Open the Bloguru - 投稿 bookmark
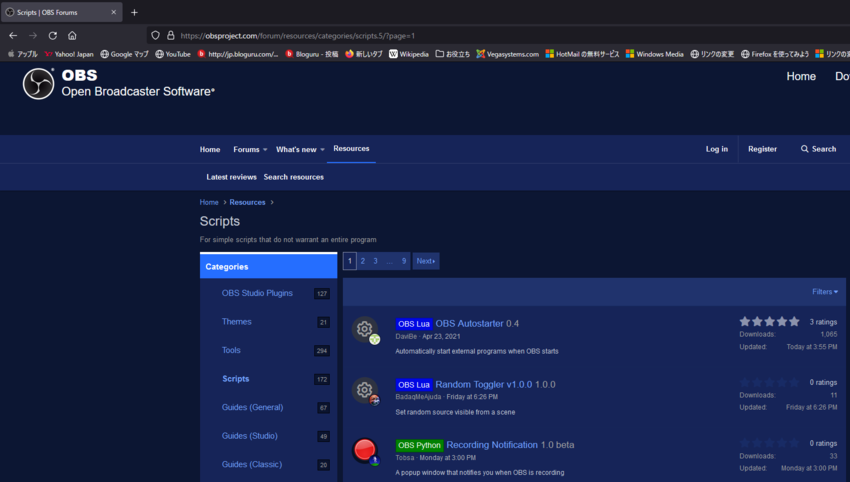The image size is (850, 482). click(x=312, y=54)
